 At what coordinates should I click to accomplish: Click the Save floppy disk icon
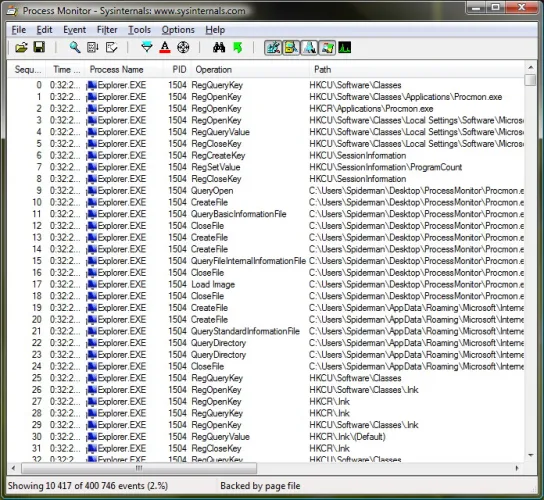pyautogui.click(x=39, y=47)
